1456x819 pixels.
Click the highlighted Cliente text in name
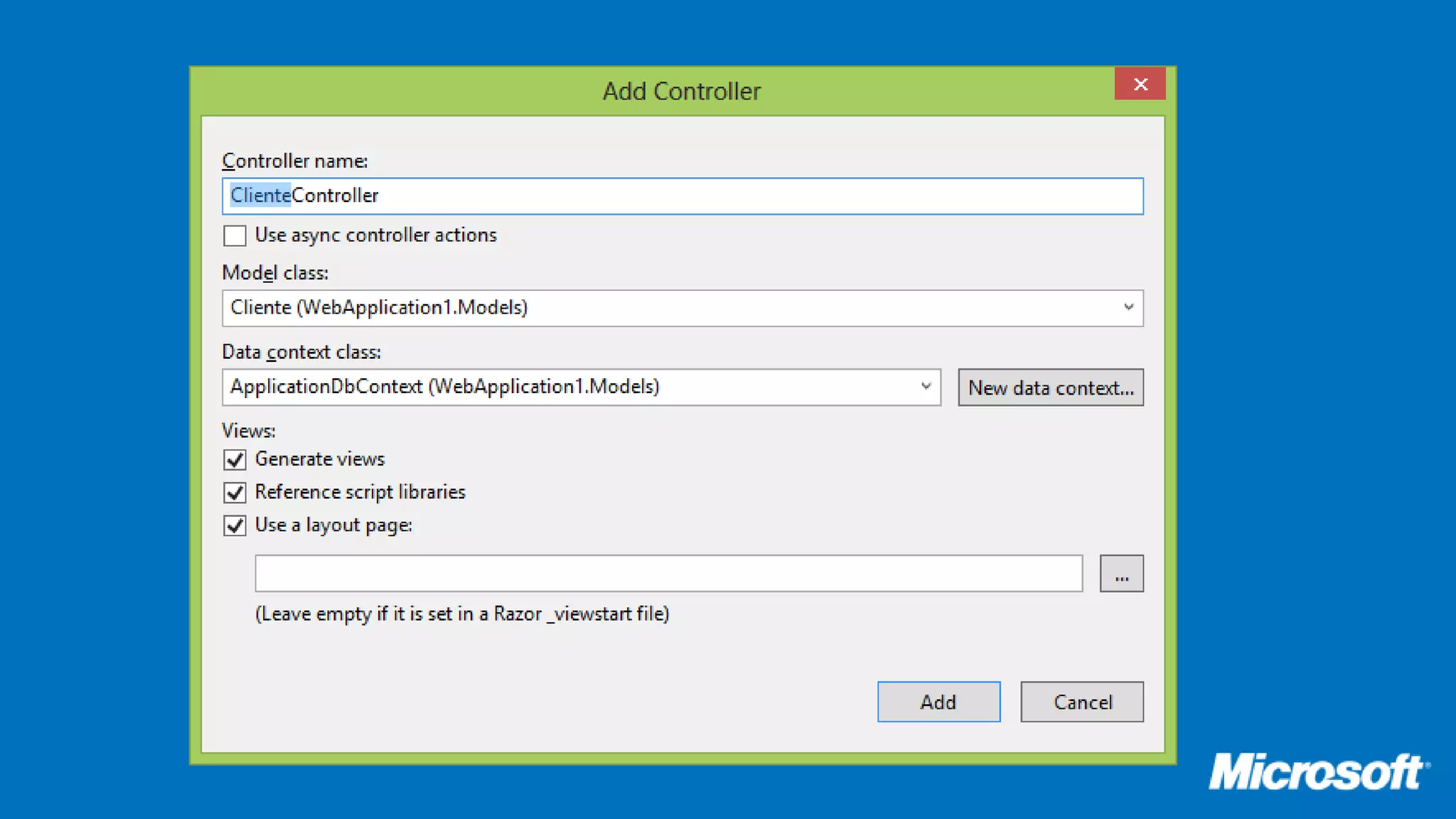click(260, 196)
